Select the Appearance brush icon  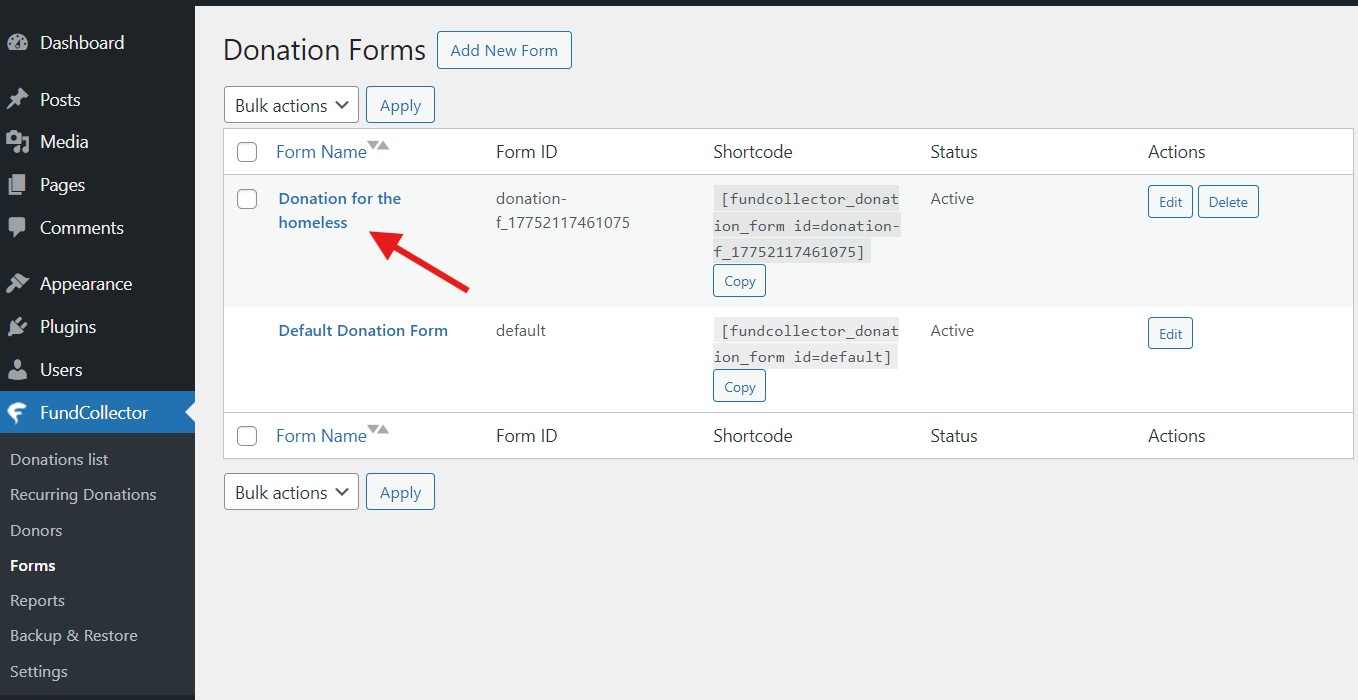(20, 283)
